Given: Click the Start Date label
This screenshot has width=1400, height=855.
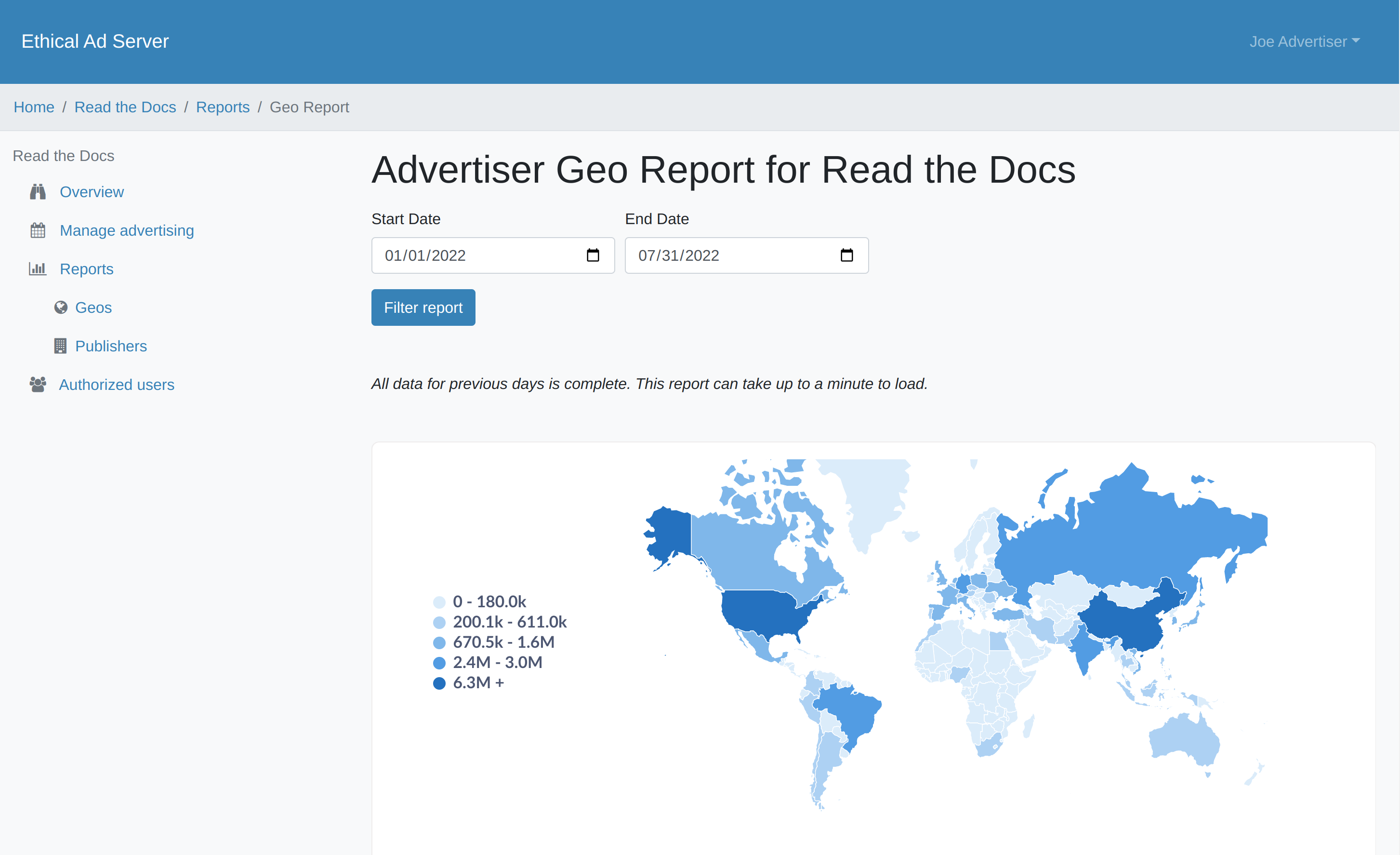Looking at the screenshot, I should point(406,219).
